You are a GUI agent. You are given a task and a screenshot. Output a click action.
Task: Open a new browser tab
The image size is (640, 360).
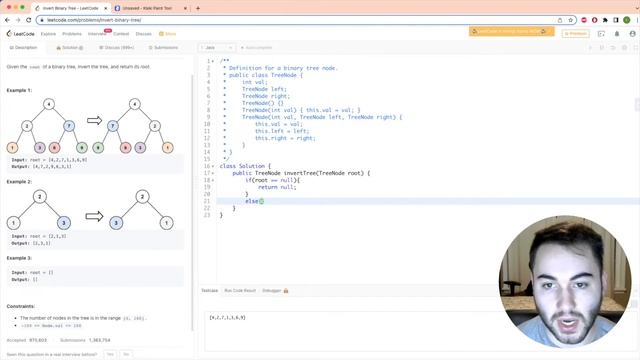click(198, 8)
